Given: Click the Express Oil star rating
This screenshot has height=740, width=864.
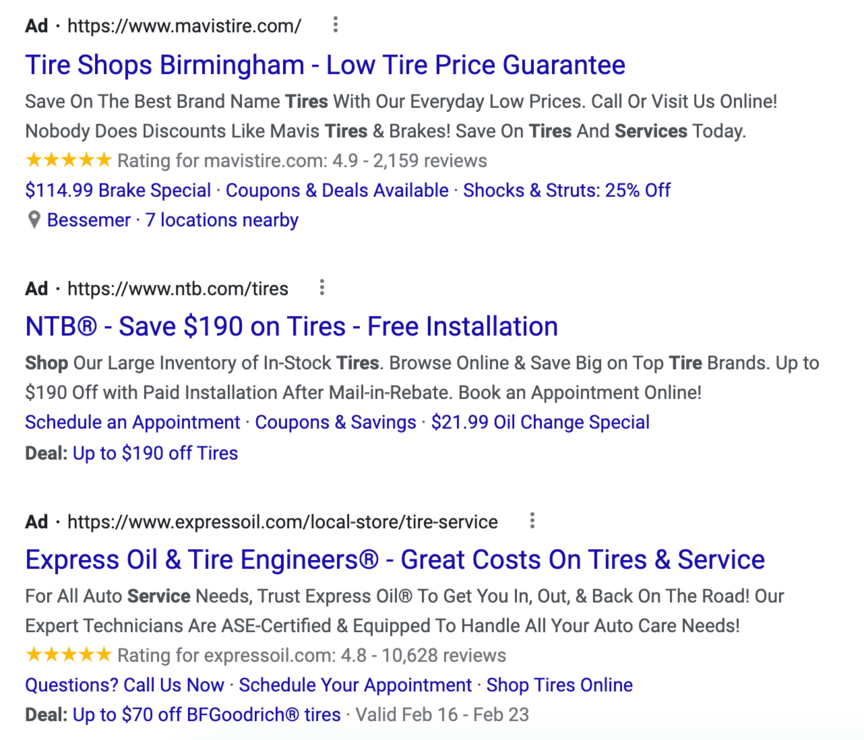Looking at the screenshot, I should click(x=68, y=656).
